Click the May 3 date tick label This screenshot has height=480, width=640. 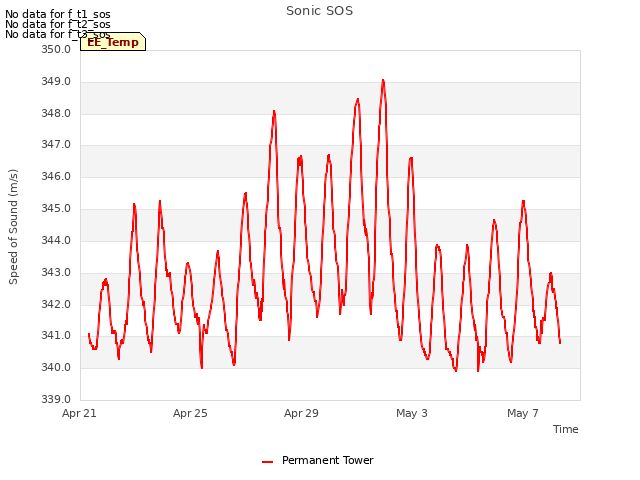[x=412, y=413]
